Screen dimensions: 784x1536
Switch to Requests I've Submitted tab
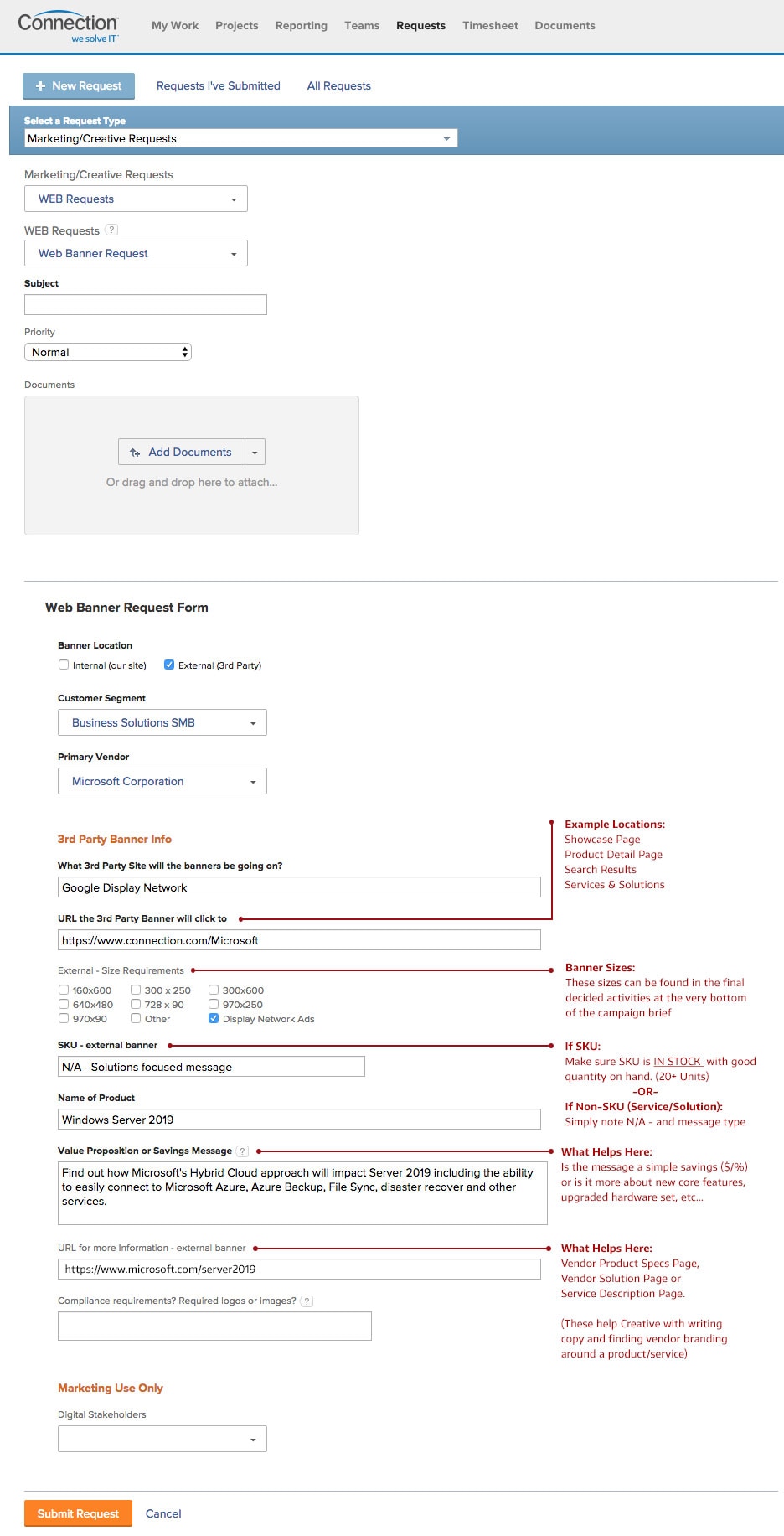coord(219,85)
